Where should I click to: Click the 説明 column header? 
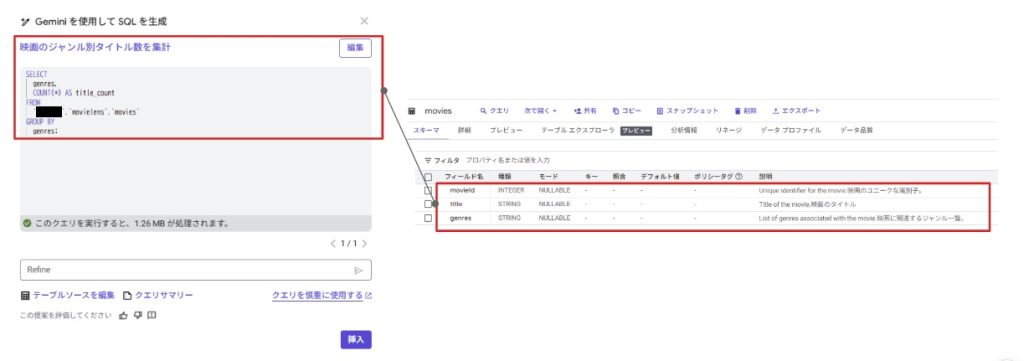[765, 176]
